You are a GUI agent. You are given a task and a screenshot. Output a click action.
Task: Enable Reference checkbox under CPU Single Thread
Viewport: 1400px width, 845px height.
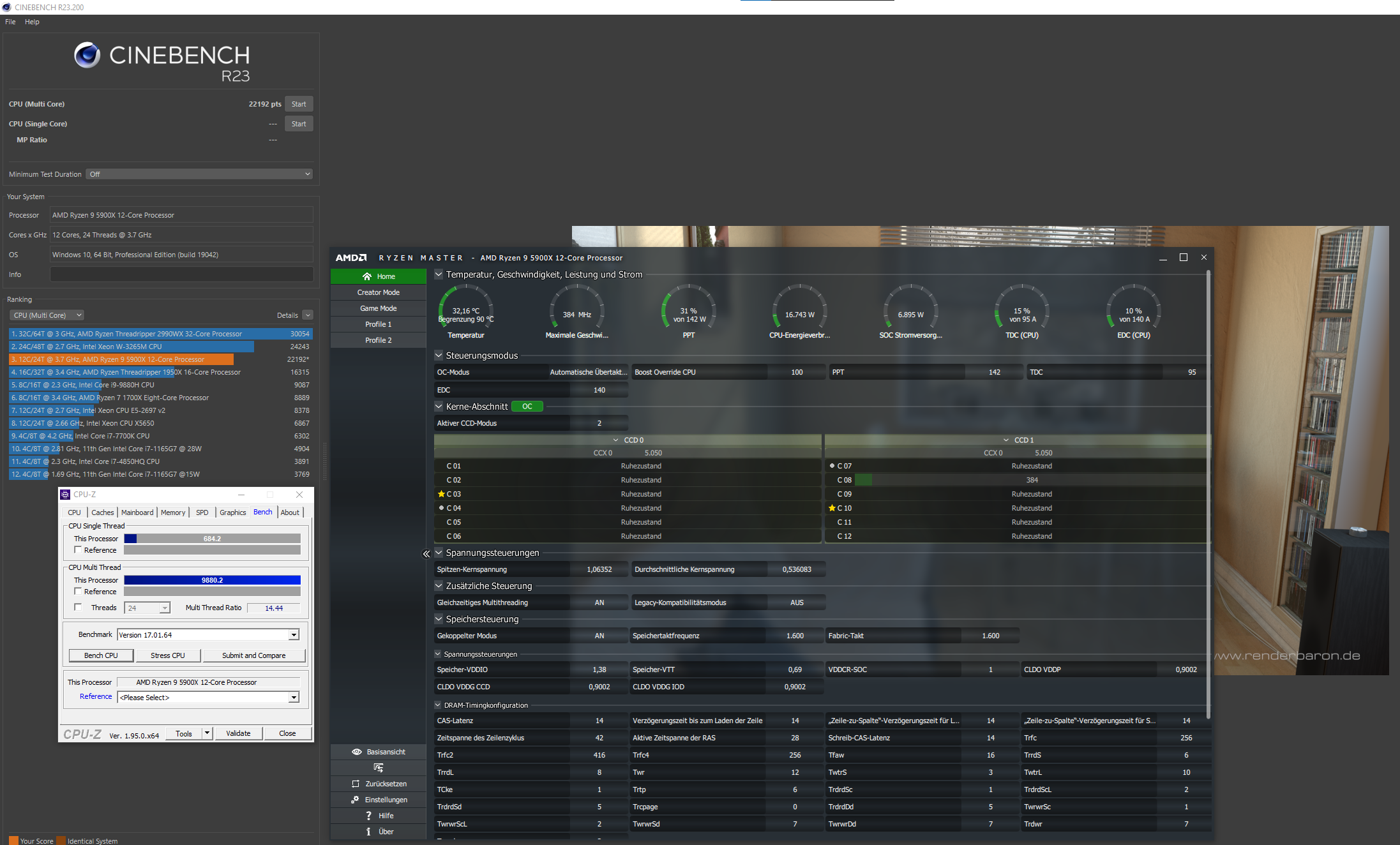[x=78, y=550]
